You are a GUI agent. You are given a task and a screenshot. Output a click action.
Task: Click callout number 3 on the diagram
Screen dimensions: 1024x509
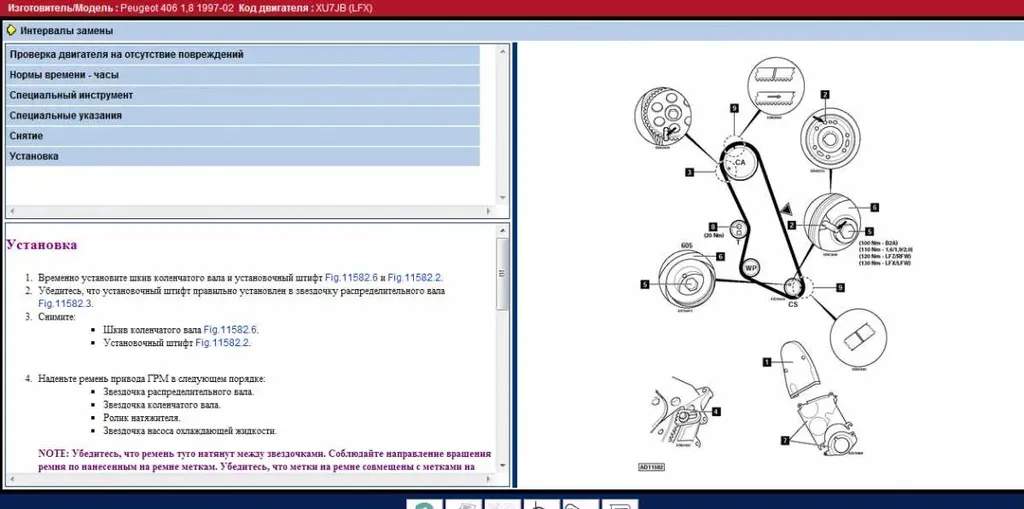point(690,172)
